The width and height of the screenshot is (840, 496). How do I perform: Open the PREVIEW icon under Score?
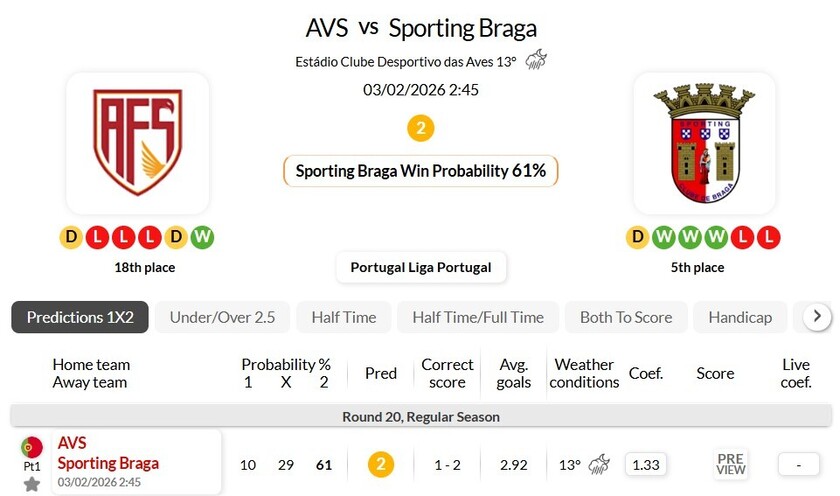coord(731,464)
